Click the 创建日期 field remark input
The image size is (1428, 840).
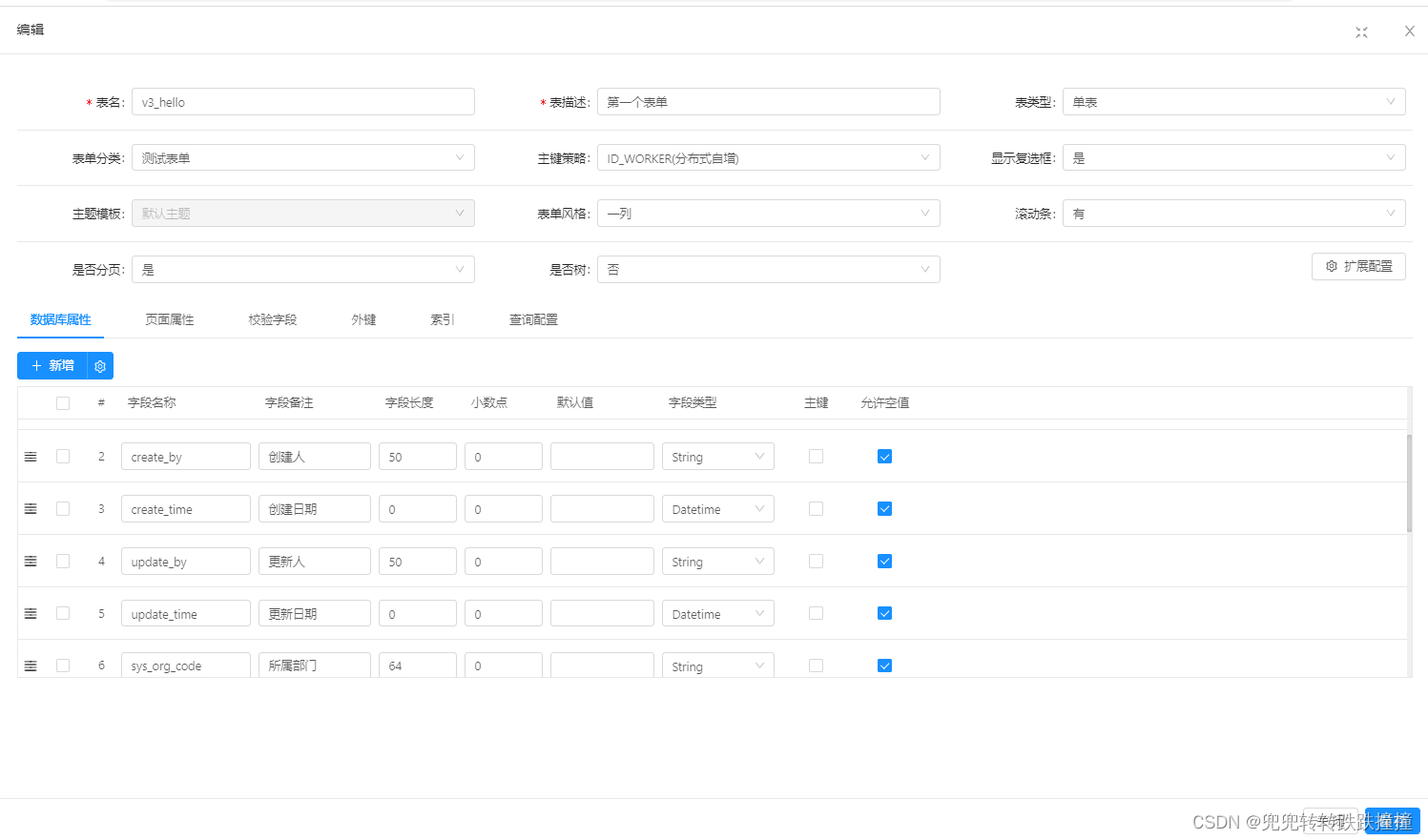pyautogui.click(x=315, y=509)
